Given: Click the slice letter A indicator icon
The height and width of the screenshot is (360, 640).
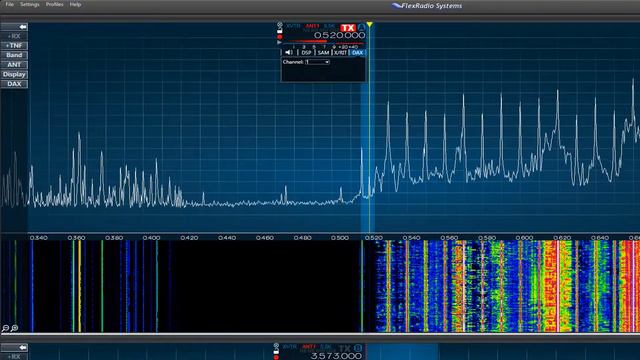Looking at the screenshot, I should 362,27.
